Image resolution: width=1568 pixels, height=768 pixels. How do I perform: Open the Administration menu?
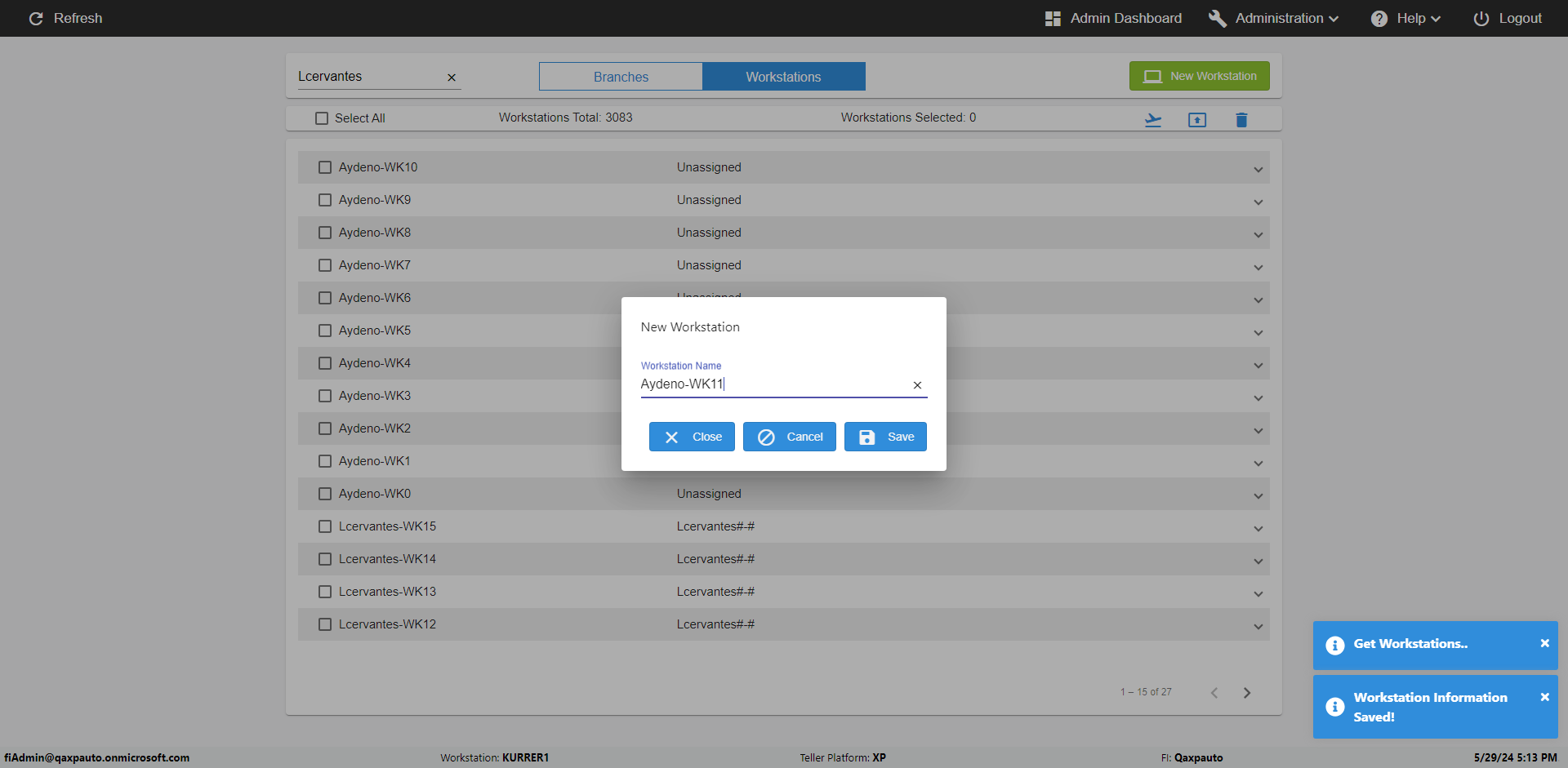(1273, 18)
